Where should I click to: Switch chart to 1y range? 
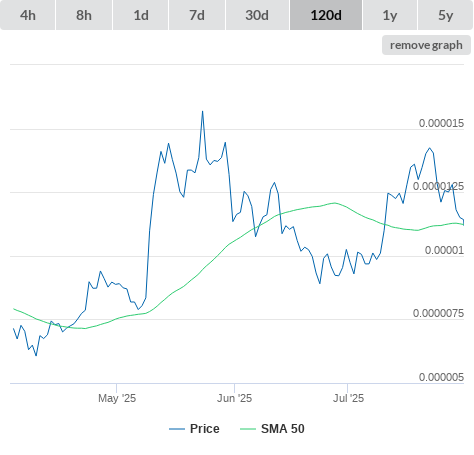(x=390, y=15)
